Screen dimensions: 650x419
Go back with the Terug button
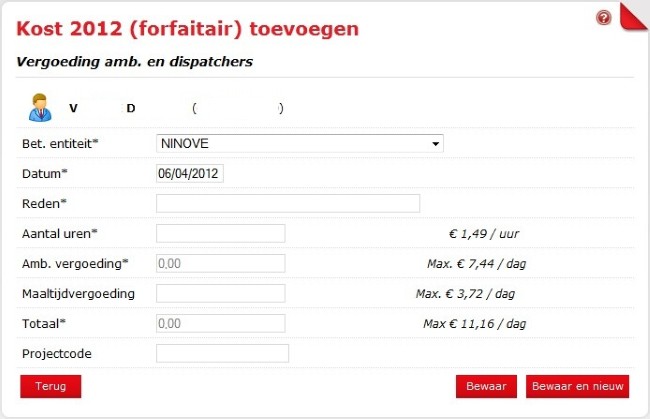pyautogui.click(x=51, y=386)
